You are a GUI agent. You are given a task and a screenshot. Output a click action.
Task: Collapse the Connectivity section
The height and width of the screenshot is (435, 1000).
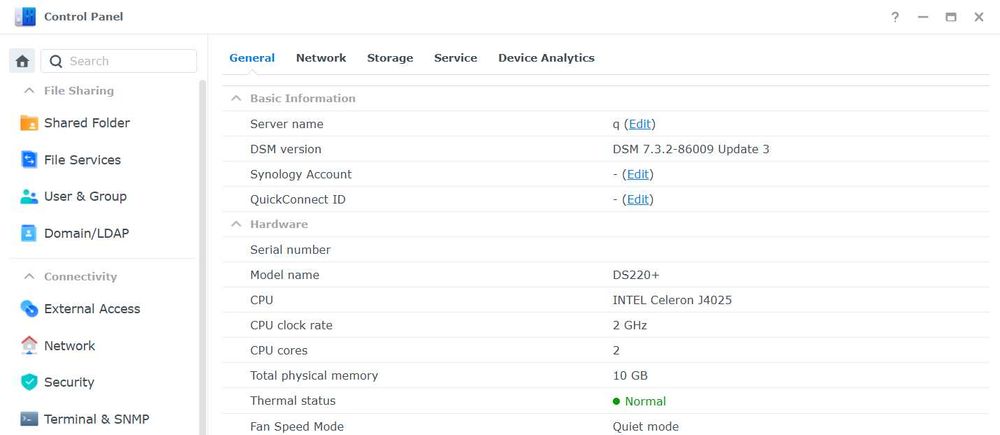(29, 277)
